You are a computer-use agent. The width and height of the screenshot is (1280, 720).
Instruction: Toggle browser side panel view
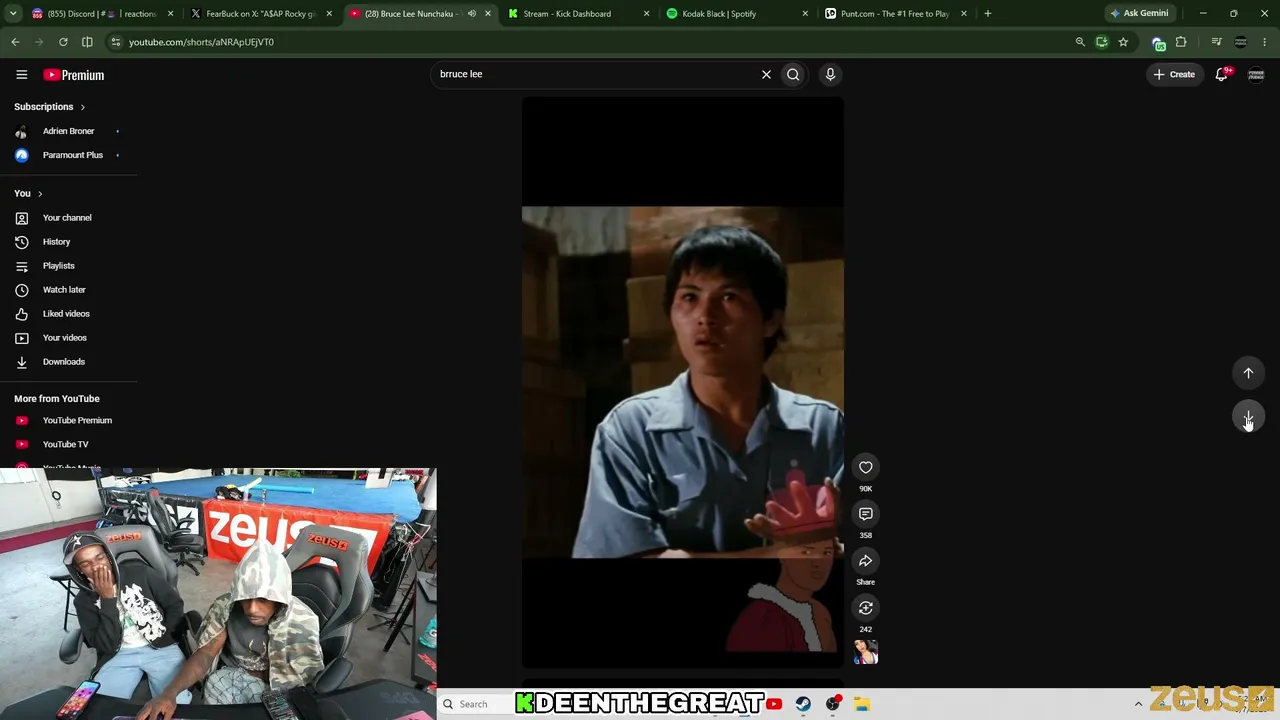pyautogui.click(x=87, y=42)
